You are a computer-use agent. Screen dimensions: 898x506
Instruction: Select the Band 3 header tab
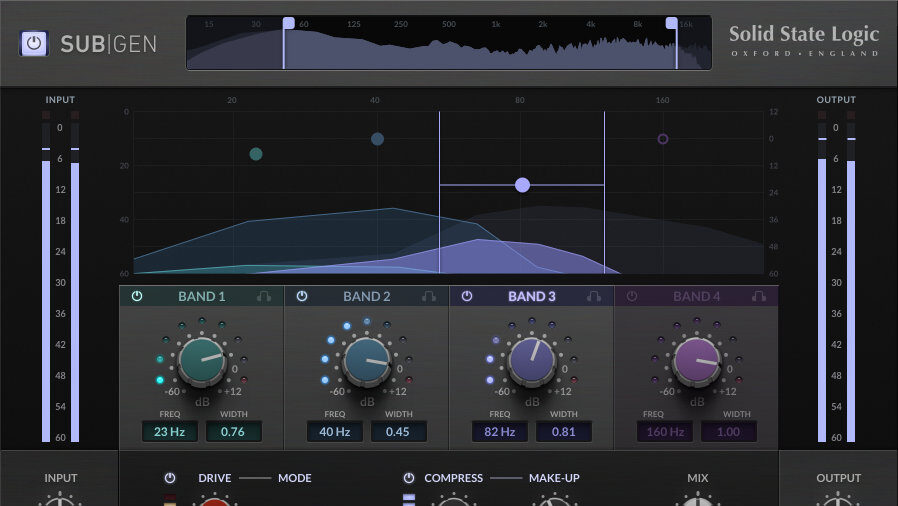(x=531, y=296)
